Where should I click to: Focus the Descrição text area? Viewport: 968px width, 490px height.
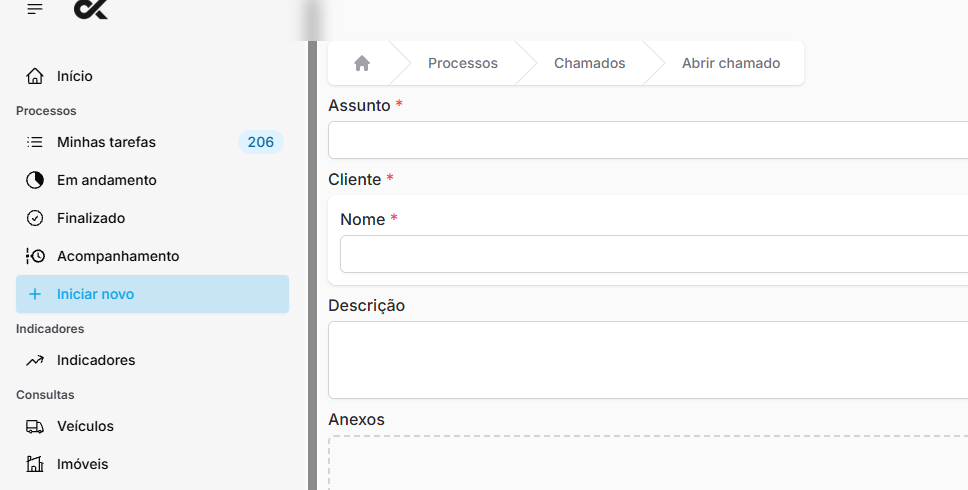[x=648, y=360]
